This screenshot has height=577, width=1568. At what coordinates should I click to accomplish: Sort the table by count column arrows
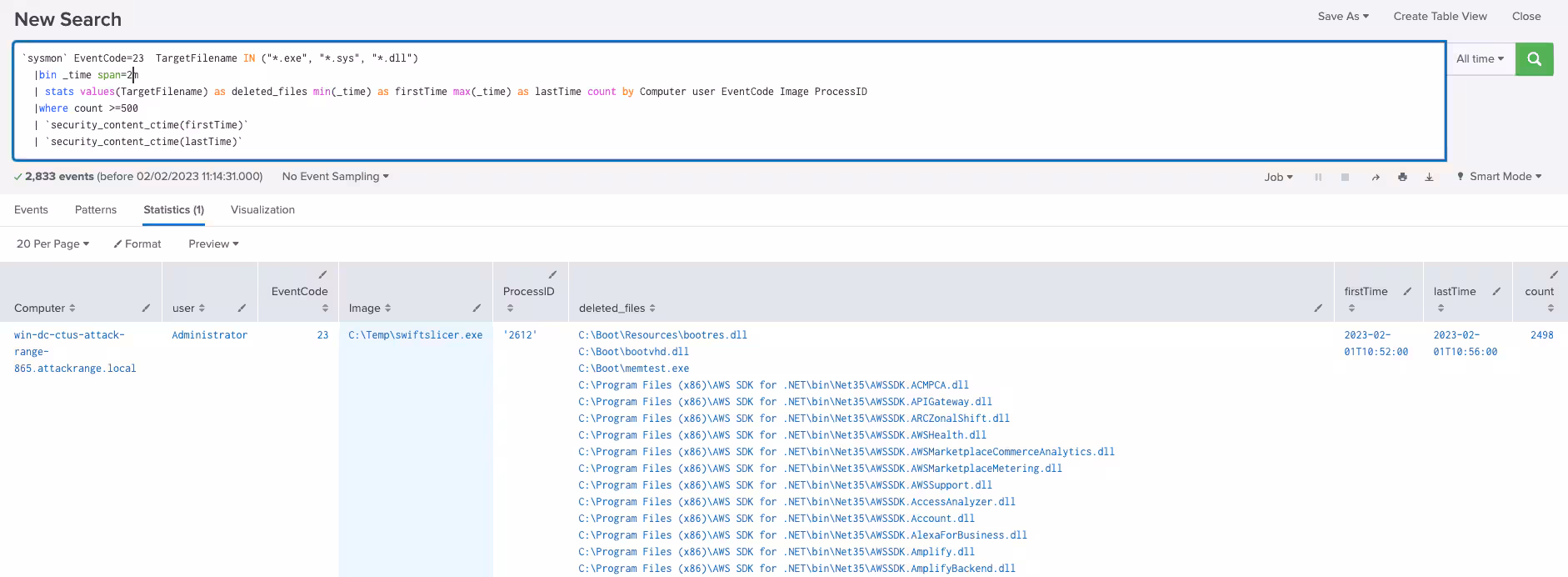point(1551,308)
